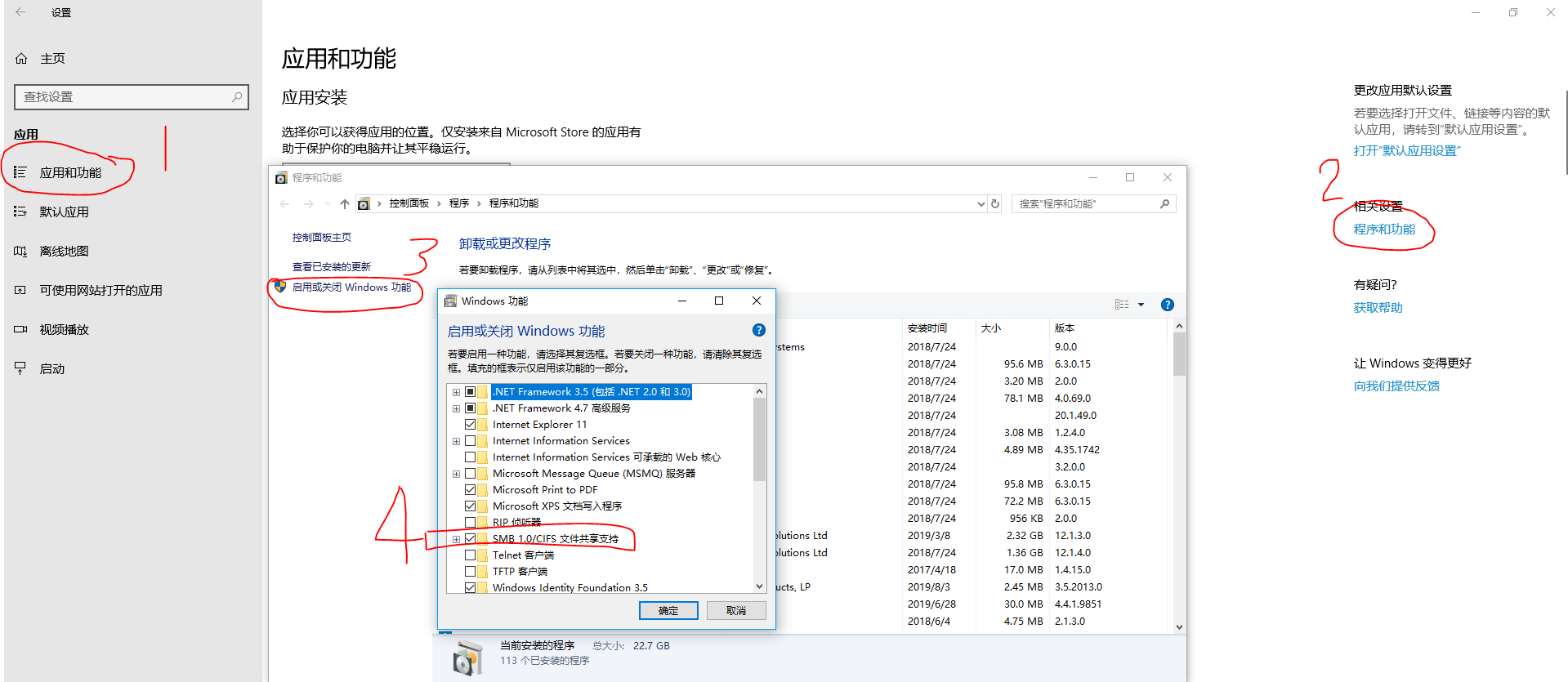The image size is (1568, 682).
Task: Click 版本 column header
Action: pos(1109,328)
